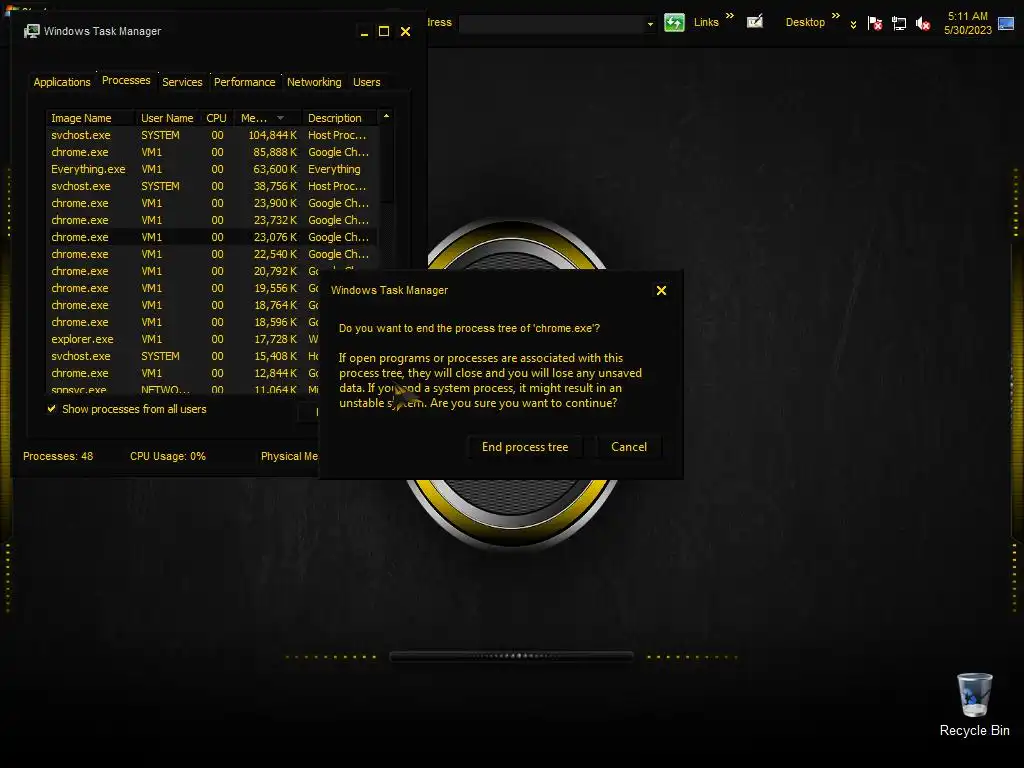Viewport: 1024px width, 768px height.
Task: Click the Everything description cell
Action: [334, 169]
